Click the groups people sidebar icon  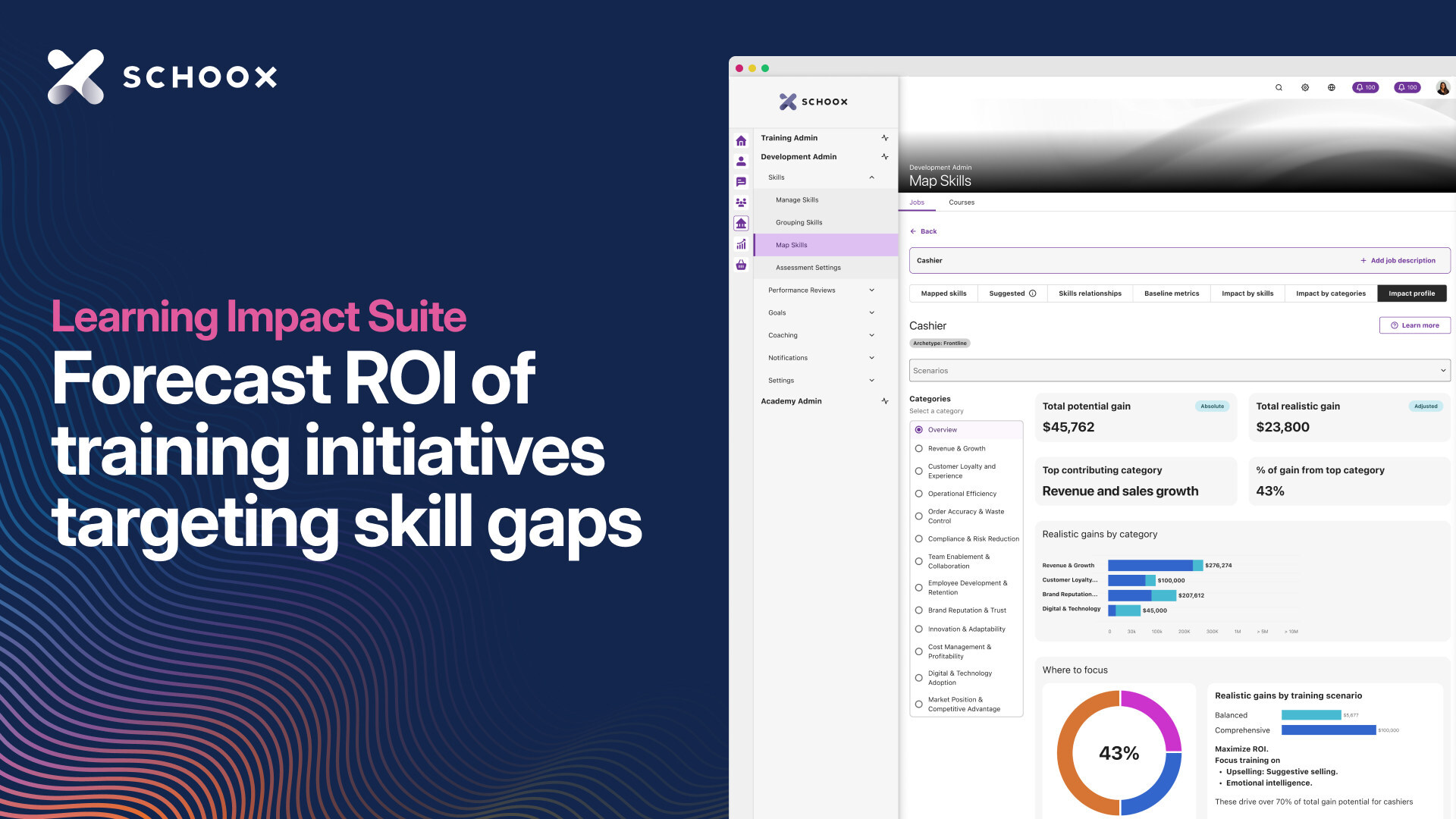point(741,202)
